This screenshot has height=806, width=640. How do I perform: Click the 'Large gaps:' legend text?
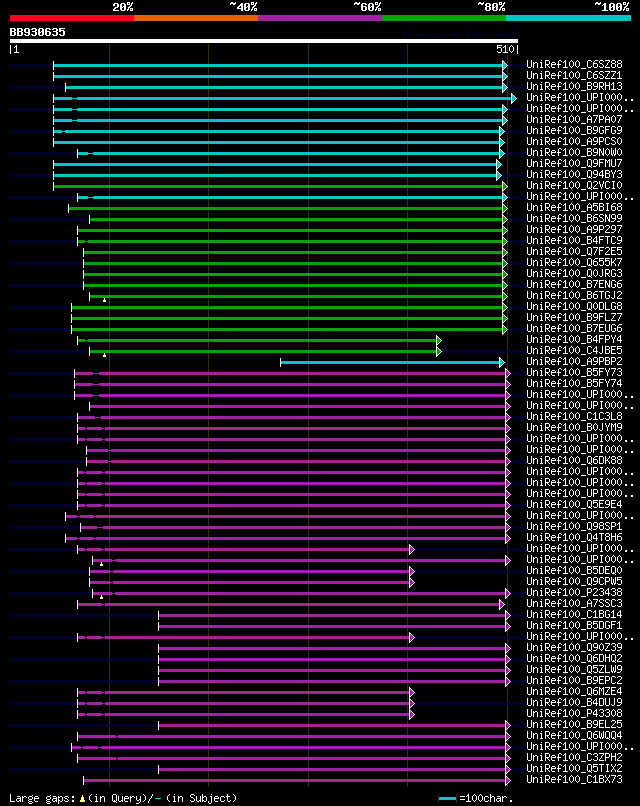[42, 798]
